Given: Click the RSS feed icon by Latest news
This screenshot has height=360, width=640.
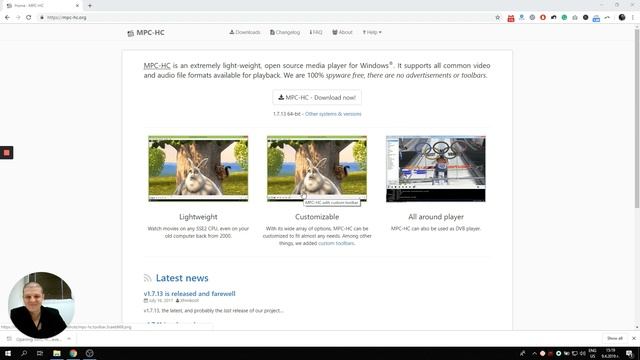Looking at the screenshot, I should point(147,278).
